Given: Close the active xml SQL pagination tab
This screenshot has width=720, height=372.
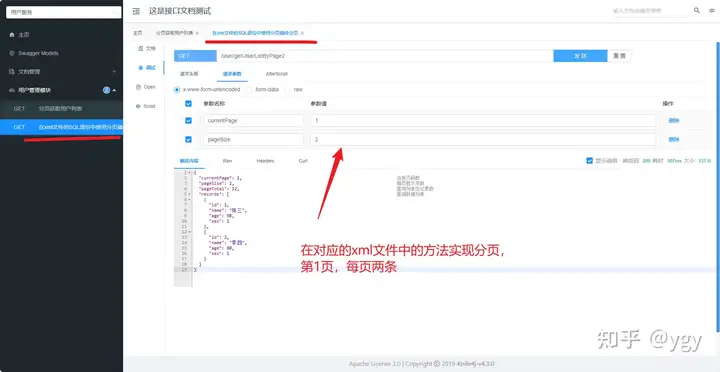Looking at the screenshot, I should pyautogui.click(x=302, y=33).
